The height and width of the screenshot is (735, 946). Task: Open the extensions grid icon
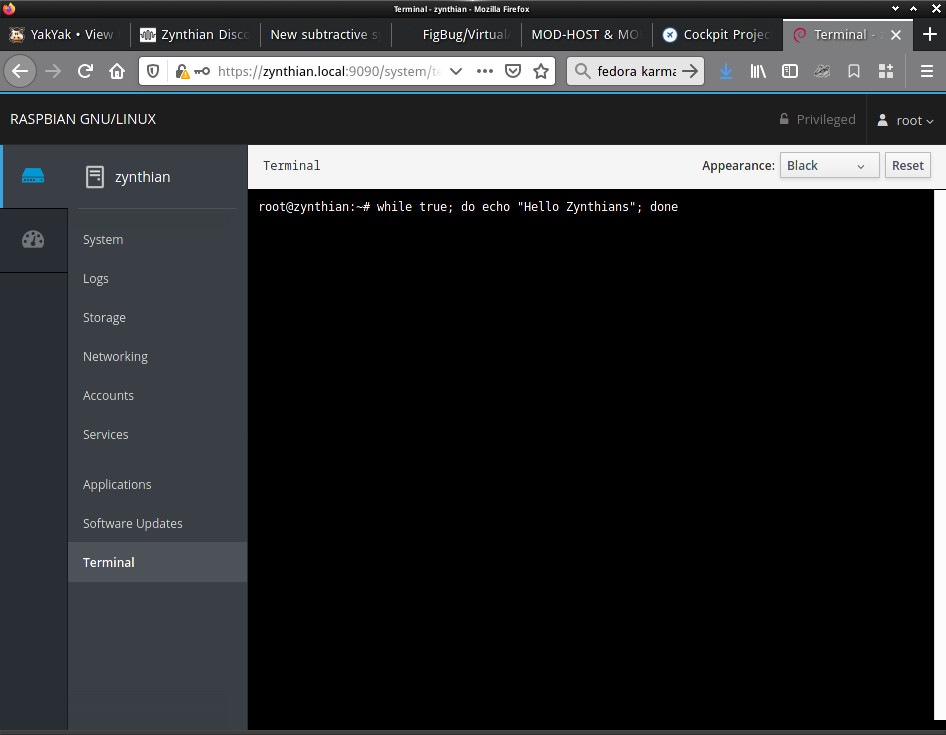point(886,71)
